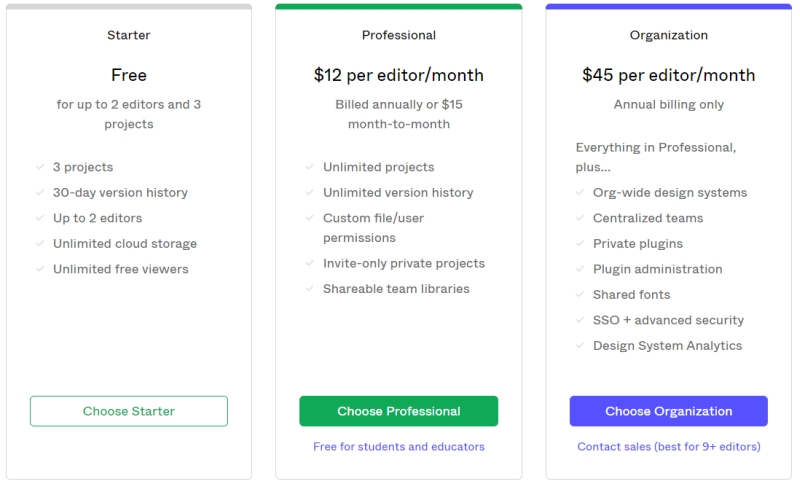Select the Organization plan heading

[x=668, y=35]
